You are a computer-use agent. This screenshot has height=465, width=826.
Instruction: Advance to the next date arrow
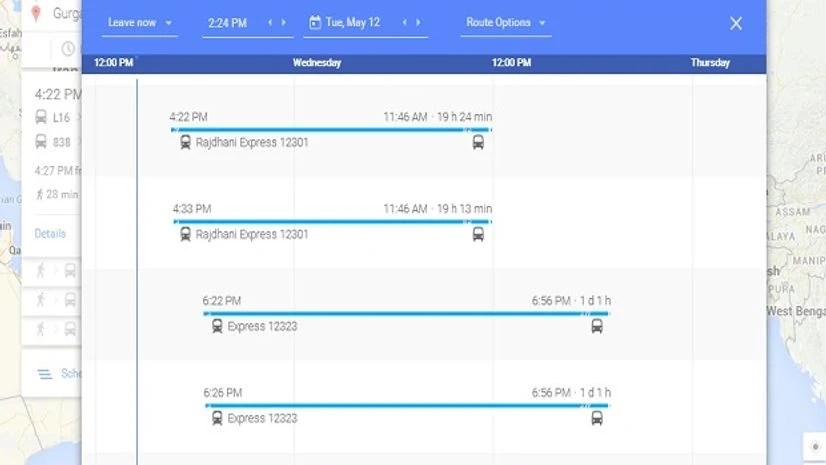[x=418, y=22]
